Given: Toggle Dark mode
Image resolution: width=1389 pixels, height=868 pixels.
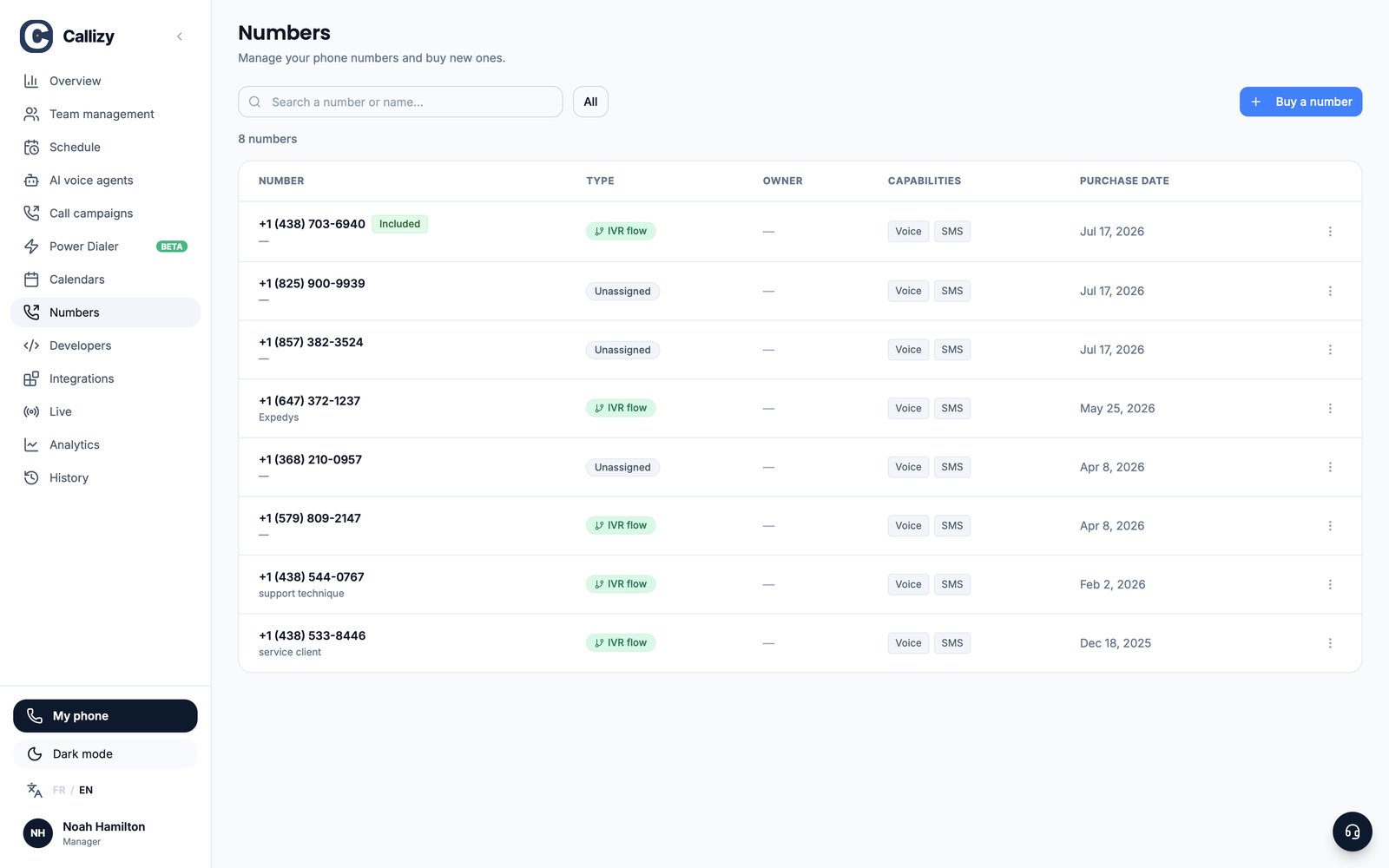Looking at the screenshot, I should tap(105, 754).
